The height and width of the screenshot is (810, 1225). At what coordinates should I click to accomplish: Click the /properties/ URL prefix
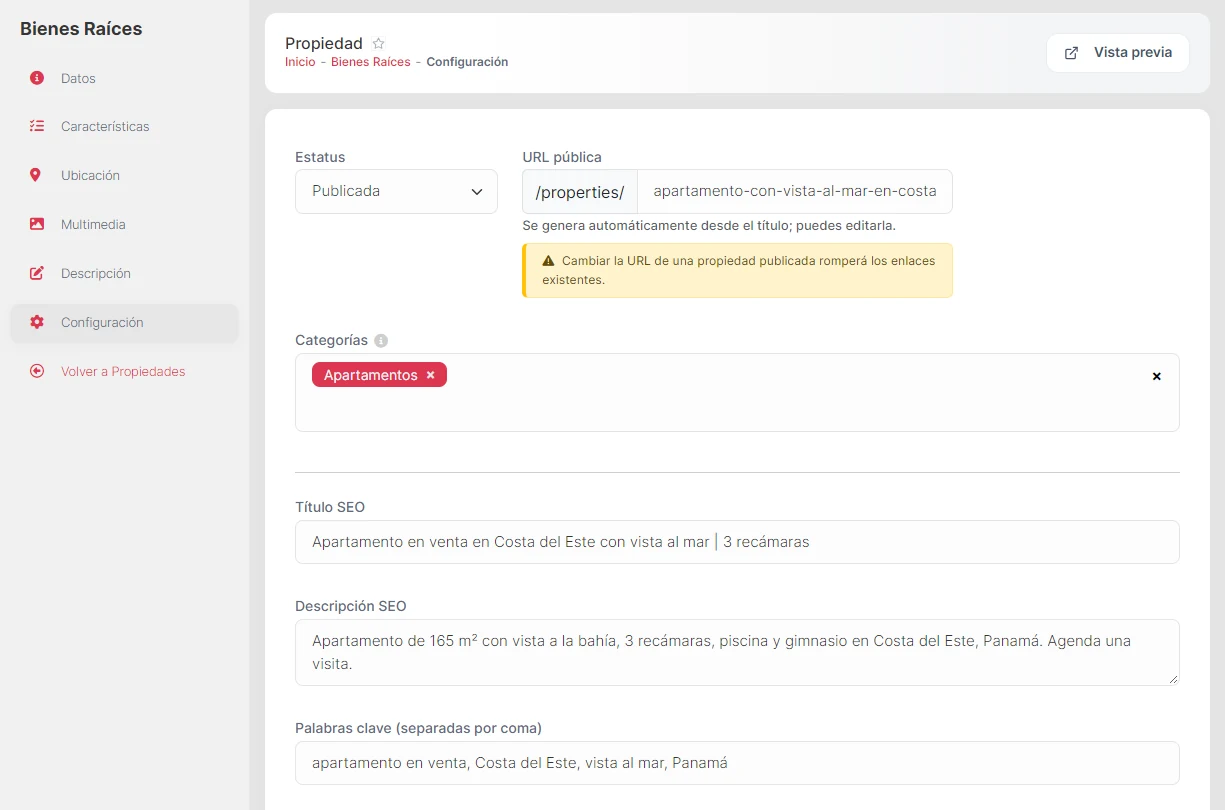[580, 191]
